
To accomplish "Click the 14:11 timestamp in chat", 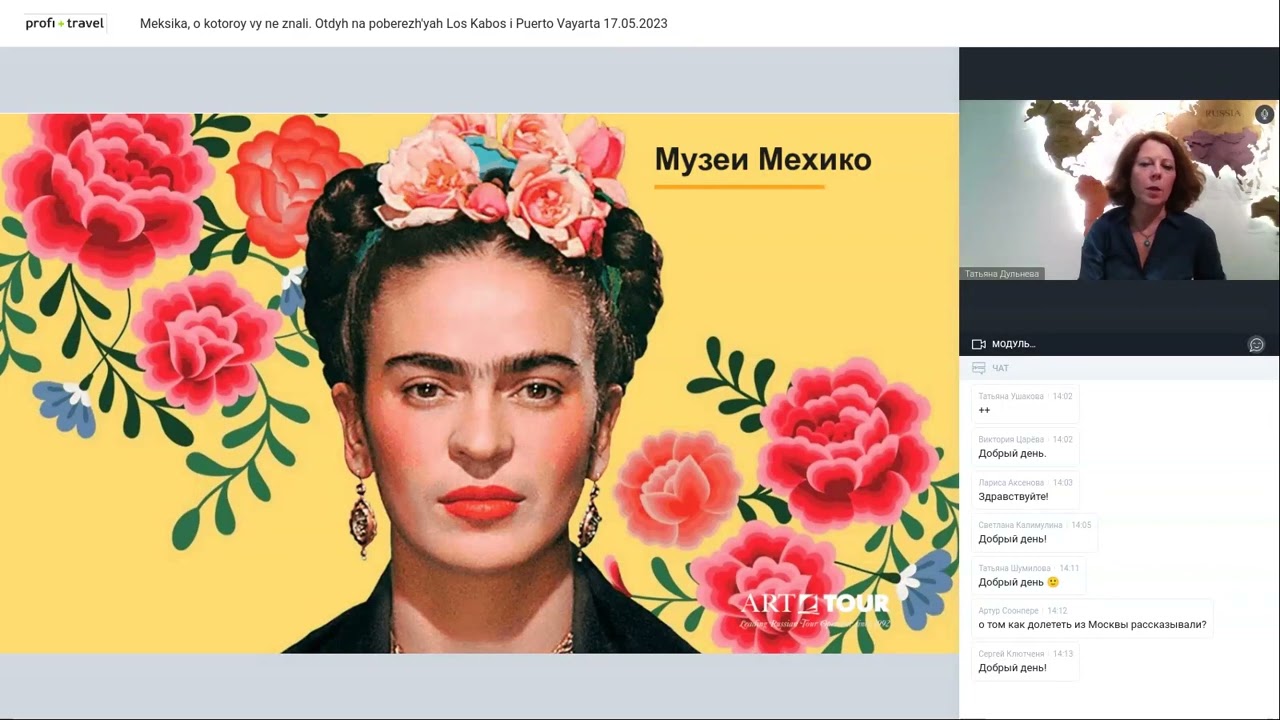I will click(1069, 568).
